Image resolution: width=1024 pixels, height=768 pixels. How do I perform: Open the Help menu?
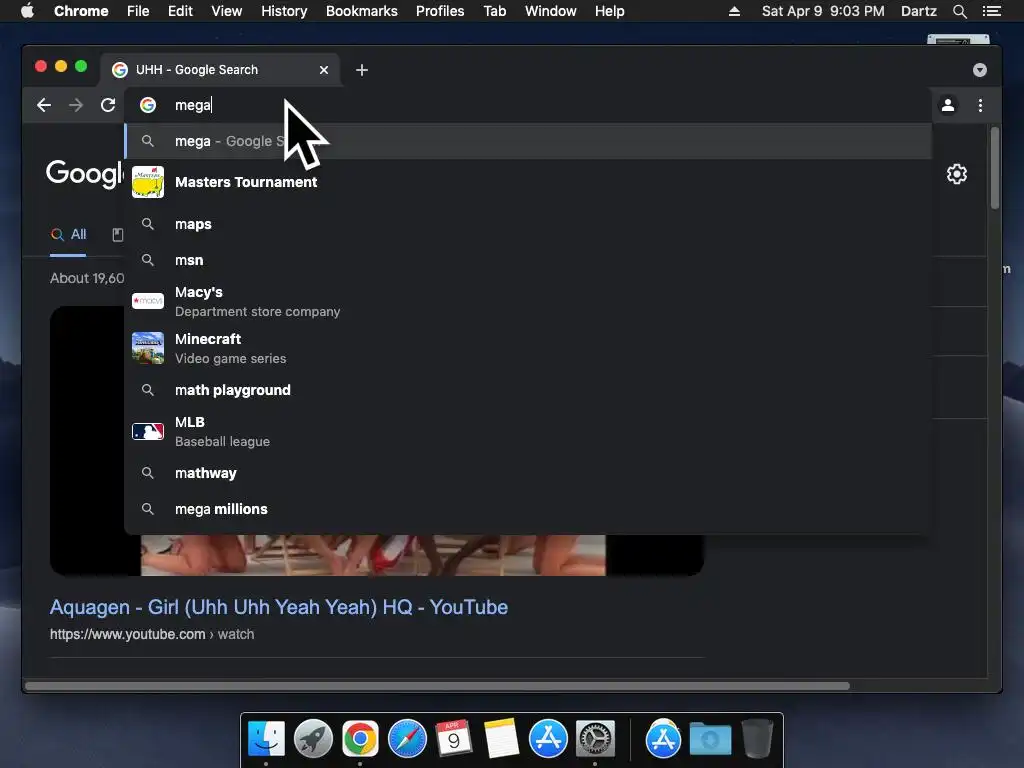(x=609, y=11)
